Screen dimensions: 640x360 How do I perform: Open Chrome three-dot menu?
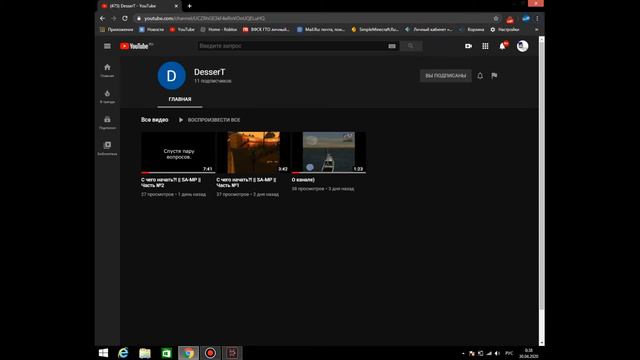537,18
